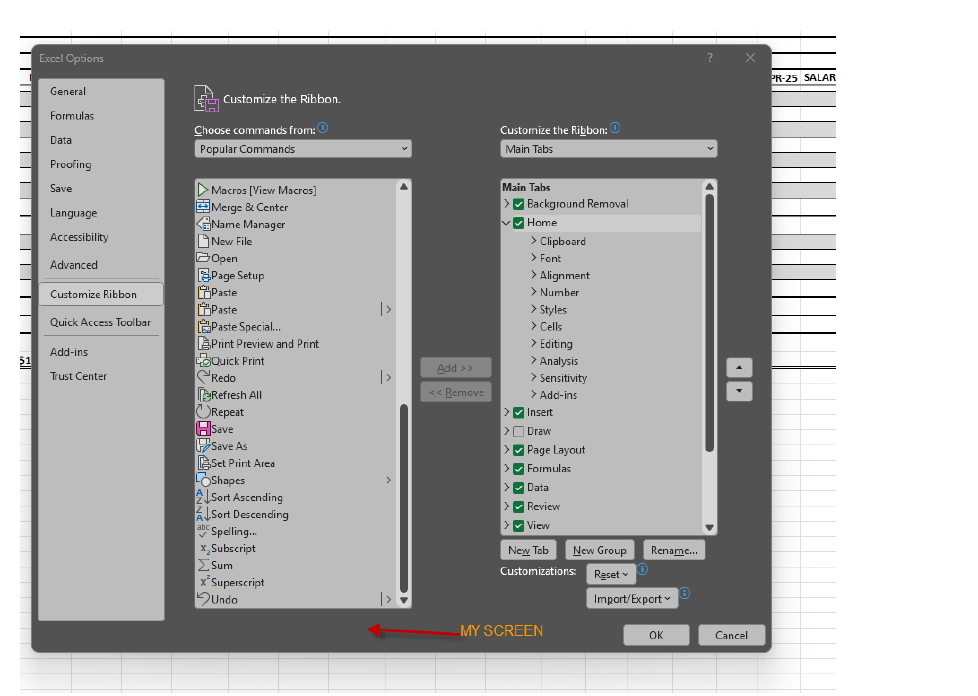This screenshot has height=696, width=978.
Task: Confirm with the OK button
Action: coord(656,635)
